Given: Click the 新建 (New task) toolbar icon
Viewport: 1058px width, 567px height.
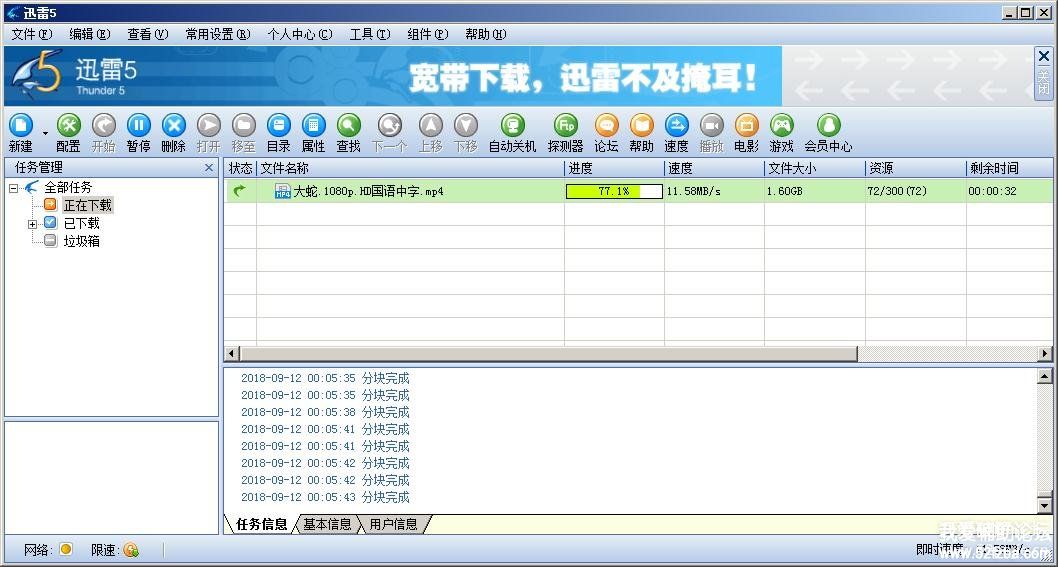Looking at the screenshot, I should (20, 126).
